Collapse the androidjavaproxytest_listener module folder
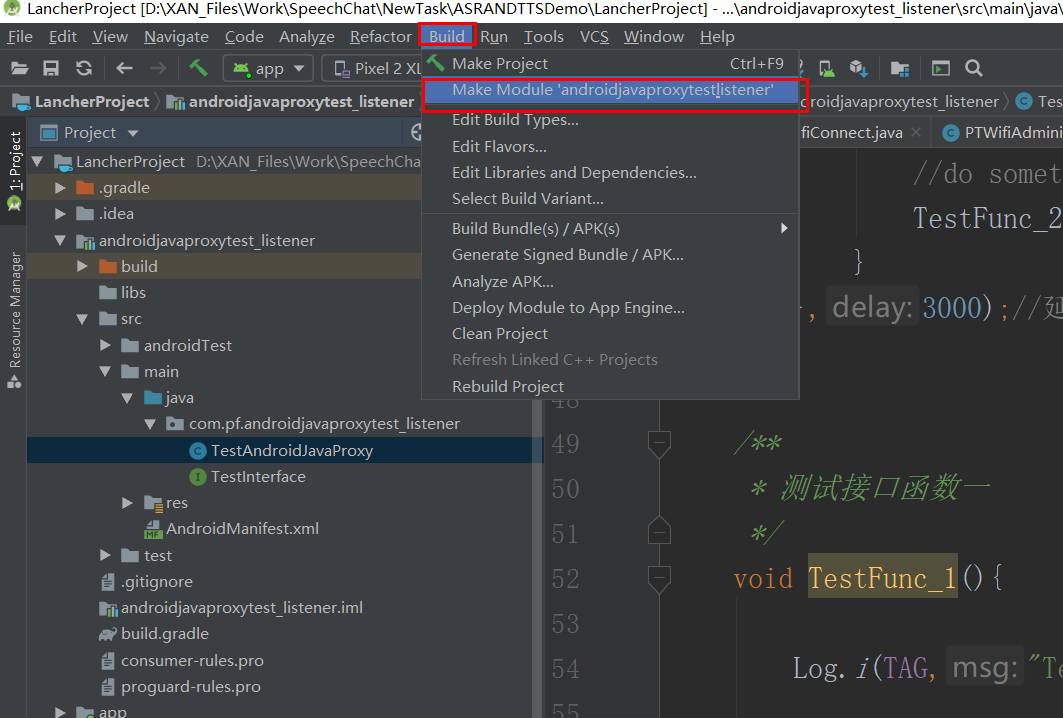The height and width of the screenshot is (718, 1063). point(60,240)
